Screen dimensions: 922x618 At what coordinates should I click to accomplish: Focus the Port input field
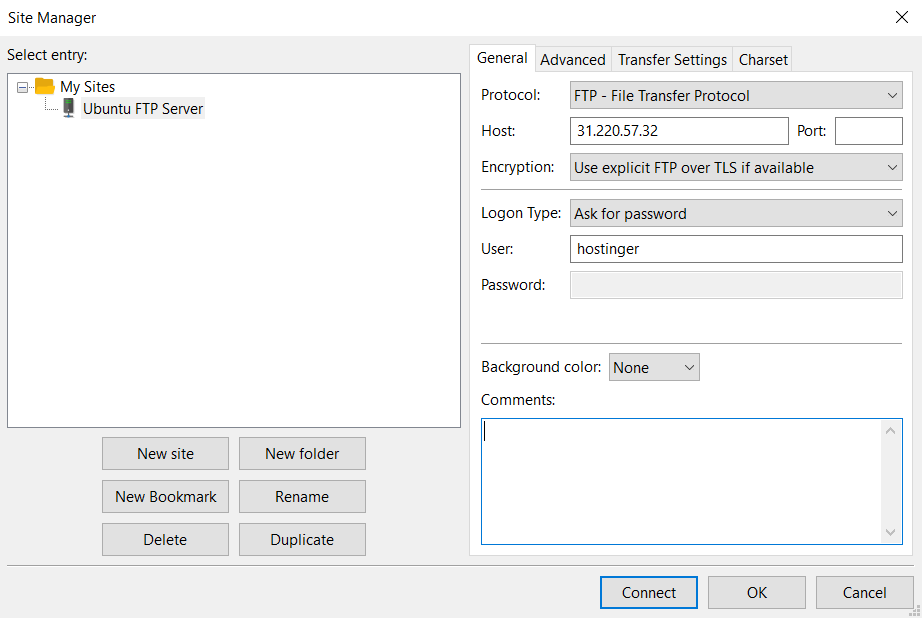868,130
